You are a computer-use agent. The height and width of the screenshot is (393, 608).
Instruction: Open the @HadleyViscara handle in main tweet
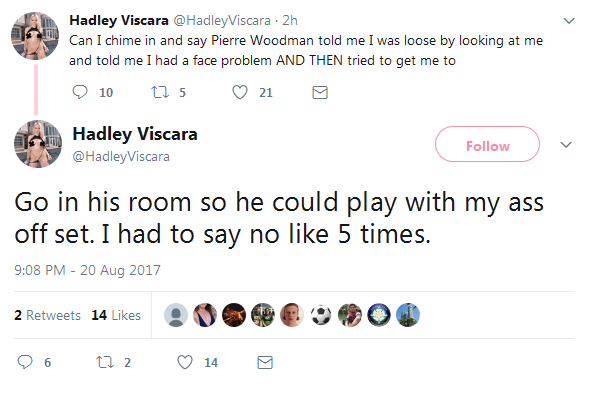pos(121,156)
